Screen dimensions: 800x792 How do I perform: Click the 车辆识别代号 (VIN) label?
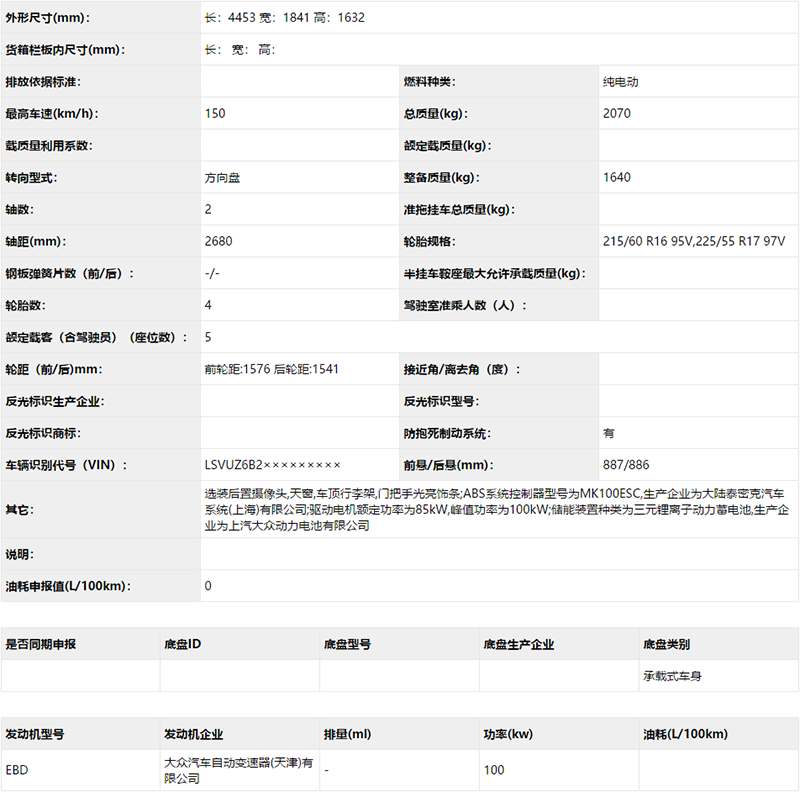66,465
